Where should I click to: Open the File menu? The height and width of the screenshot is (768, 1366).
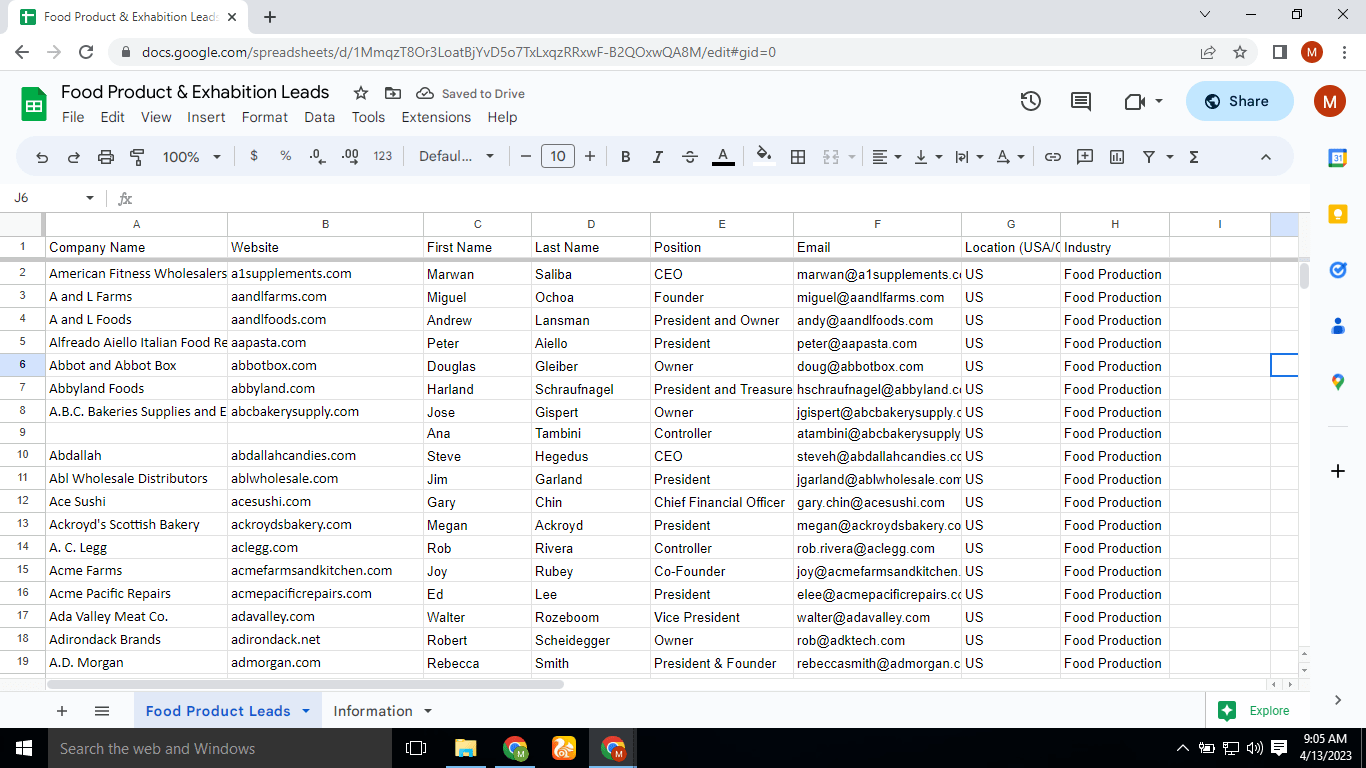click(73, 117)
